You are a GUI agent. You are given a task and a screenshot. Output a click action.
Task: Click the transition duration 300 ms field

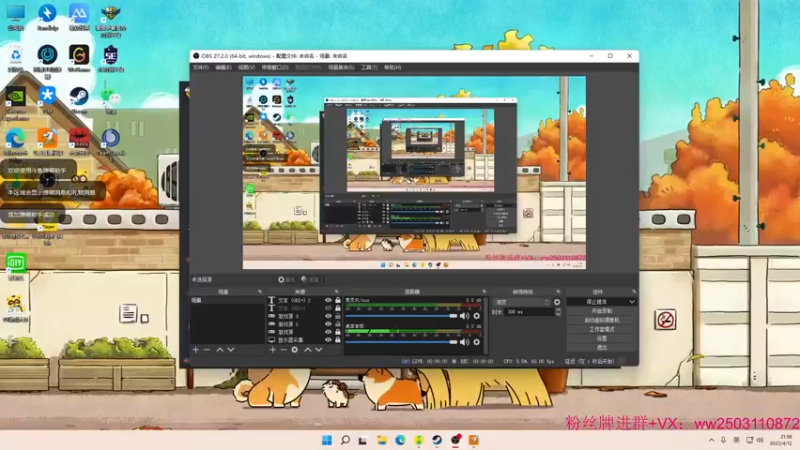point(529,312)
